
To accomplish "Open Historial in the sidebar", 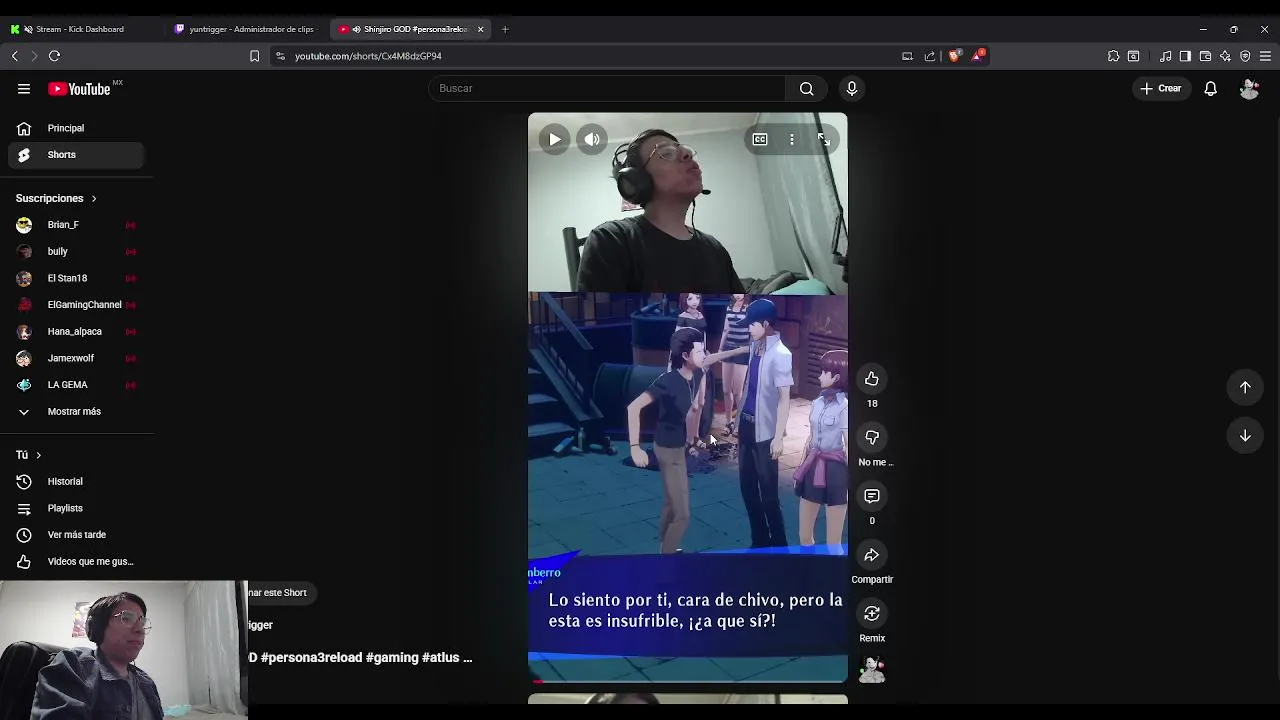I will [76, 481].
